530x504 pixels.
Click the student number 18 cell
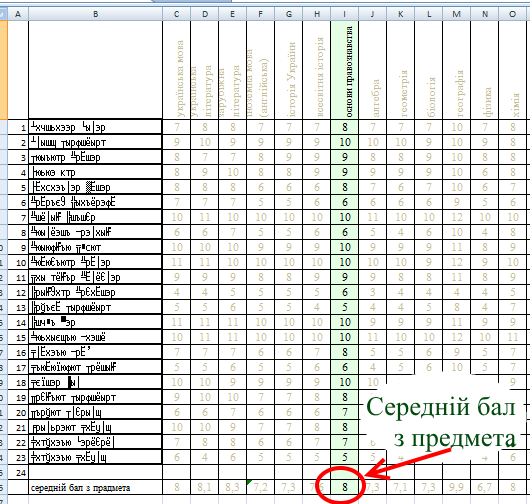tap(18, 382)
